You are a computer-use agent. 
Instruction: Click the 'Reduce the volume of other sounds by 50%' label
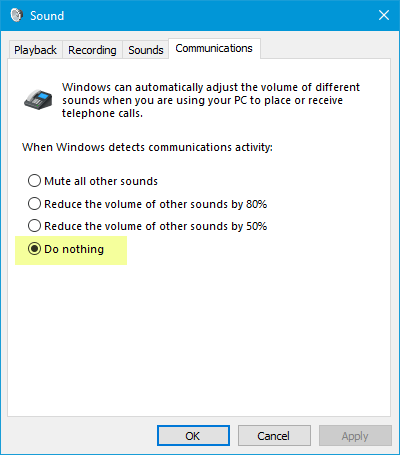tap(156, 226)
